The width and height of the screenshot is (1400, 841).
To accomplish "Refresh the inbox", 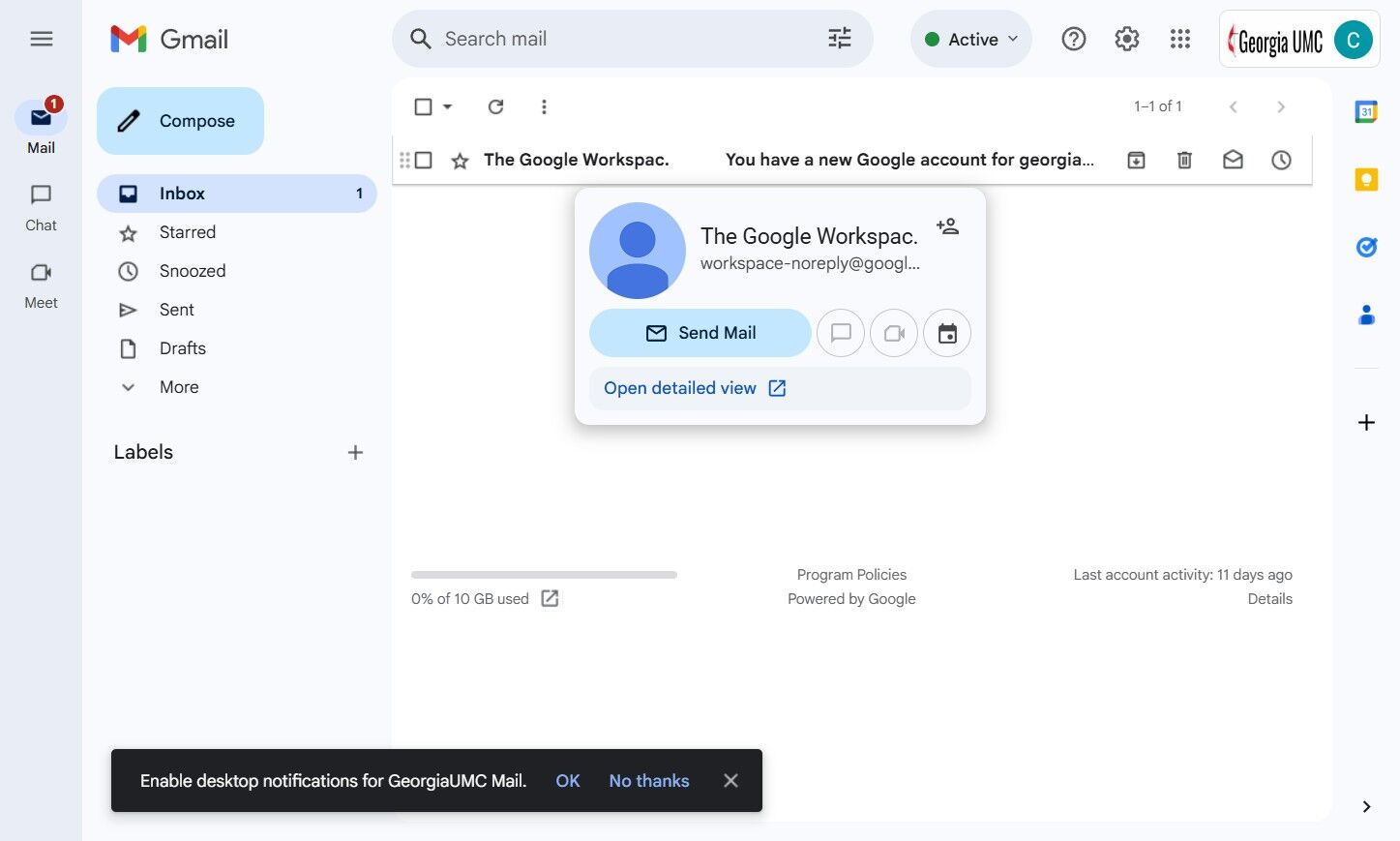I will pos(495,106).
